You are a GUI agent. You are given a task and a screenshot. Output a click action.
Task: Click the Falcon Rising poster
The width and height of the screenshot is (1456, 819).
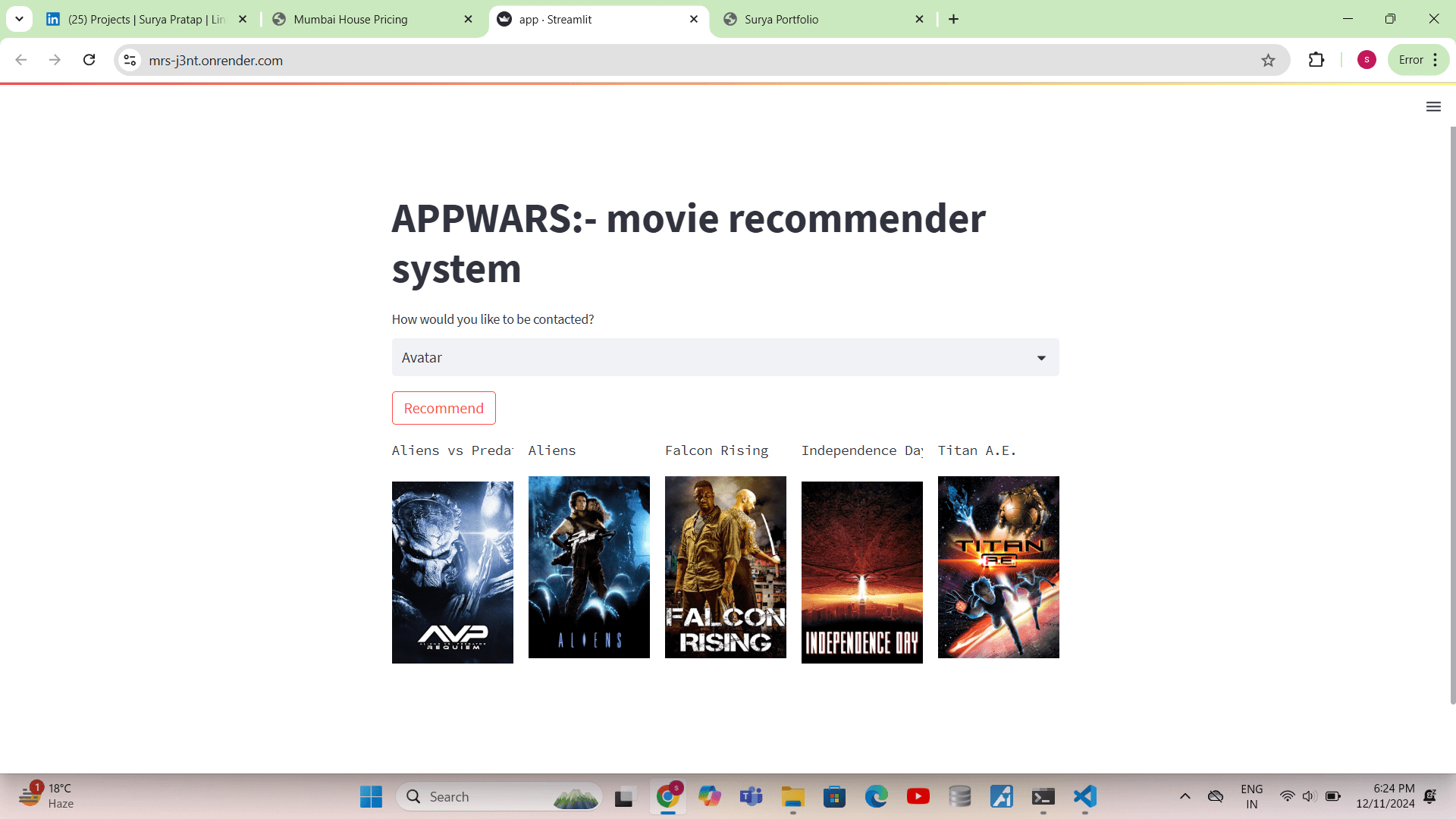coord(725,567)
